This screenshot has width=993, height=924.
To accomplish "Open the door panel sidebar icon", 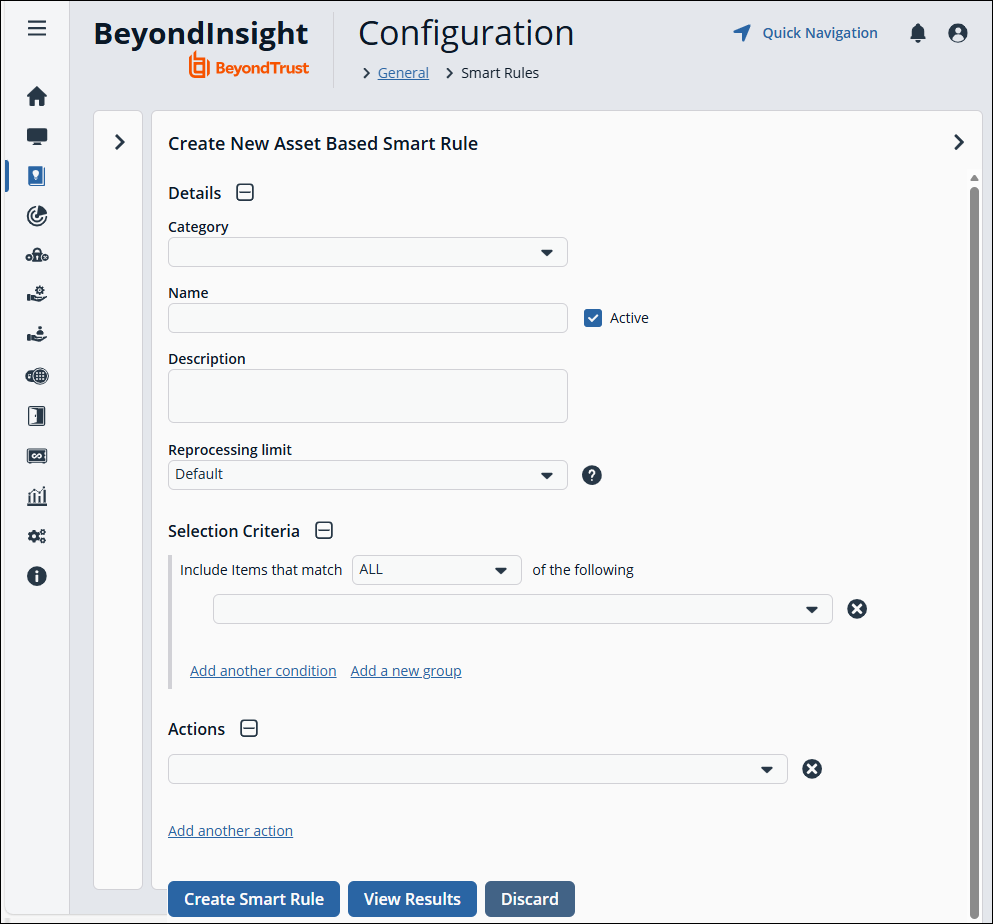I will point(37,416).
